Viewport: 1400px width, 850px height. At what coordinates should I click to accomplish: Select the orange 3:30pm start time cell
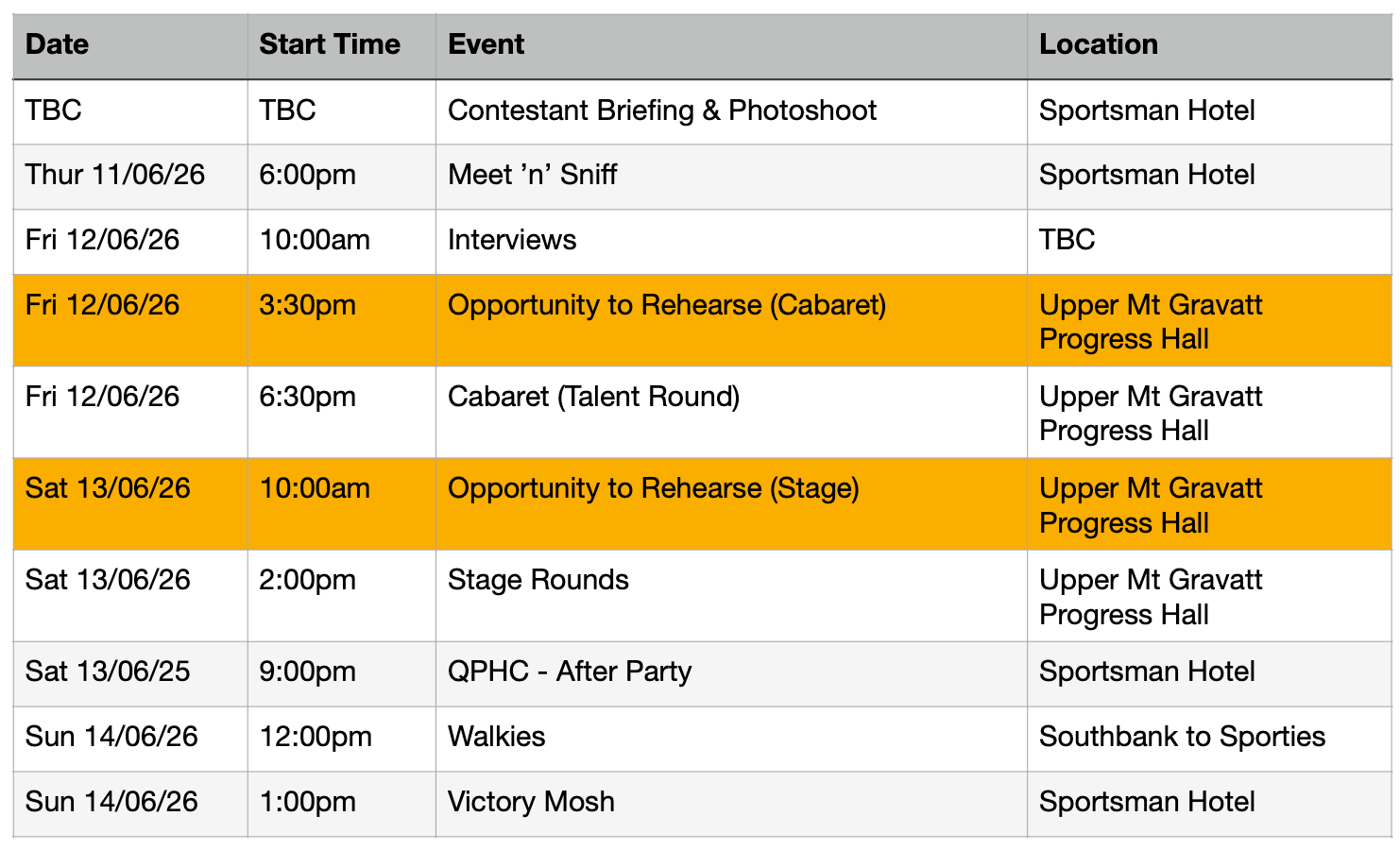pos(341,320)
